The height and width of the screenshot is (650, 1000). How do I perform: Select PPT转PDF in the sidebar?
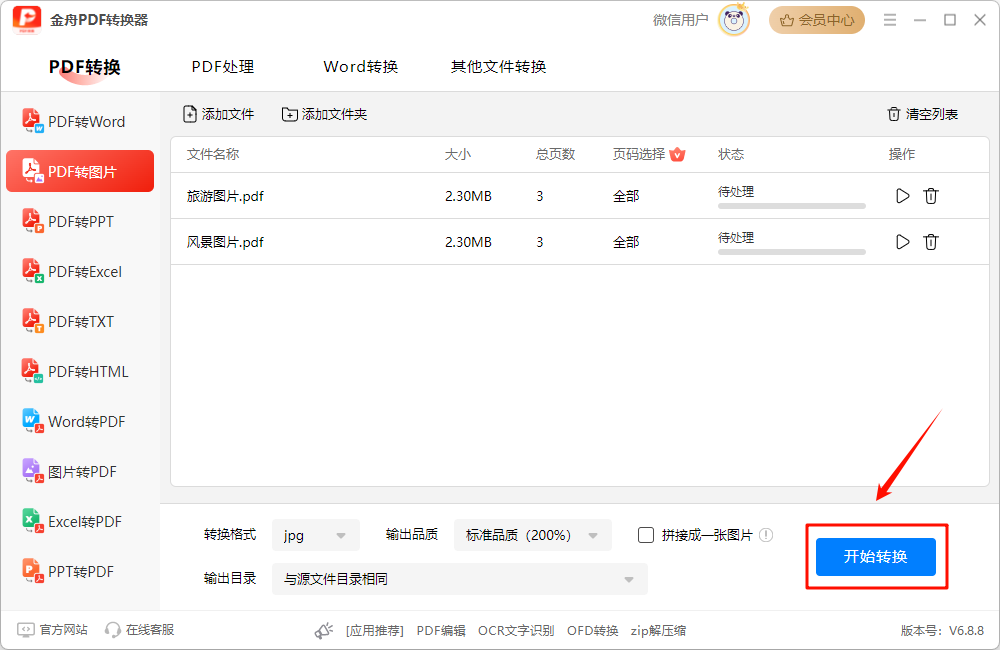coord(80,571)
